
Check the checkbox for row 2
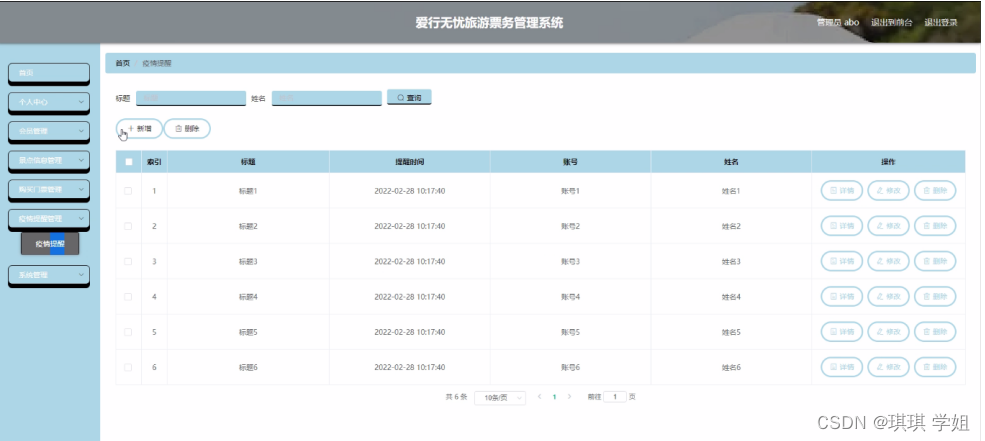tap(128, 226)
